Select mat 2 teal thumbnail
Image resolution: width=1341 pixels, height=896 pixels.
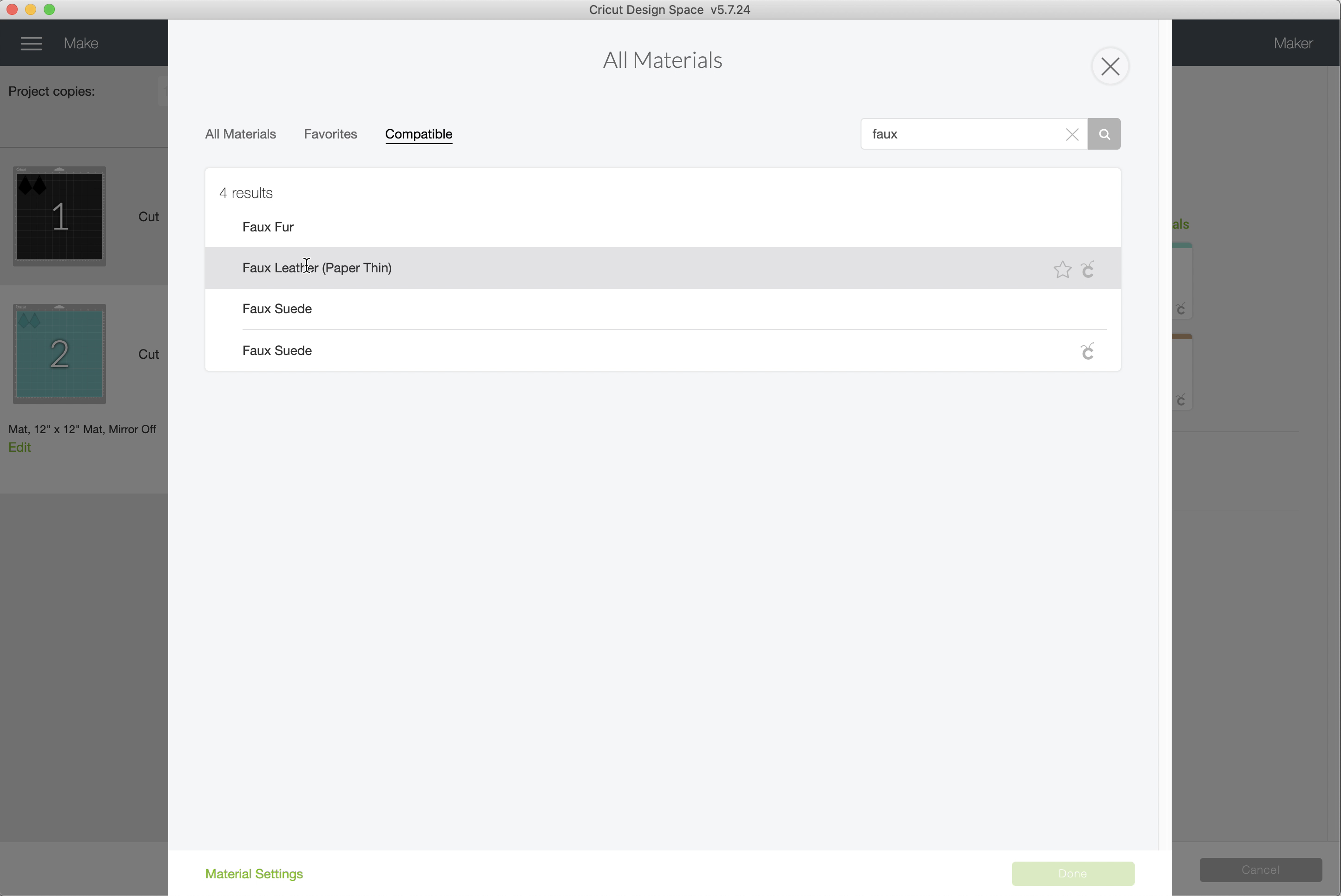tap(59, 354)
